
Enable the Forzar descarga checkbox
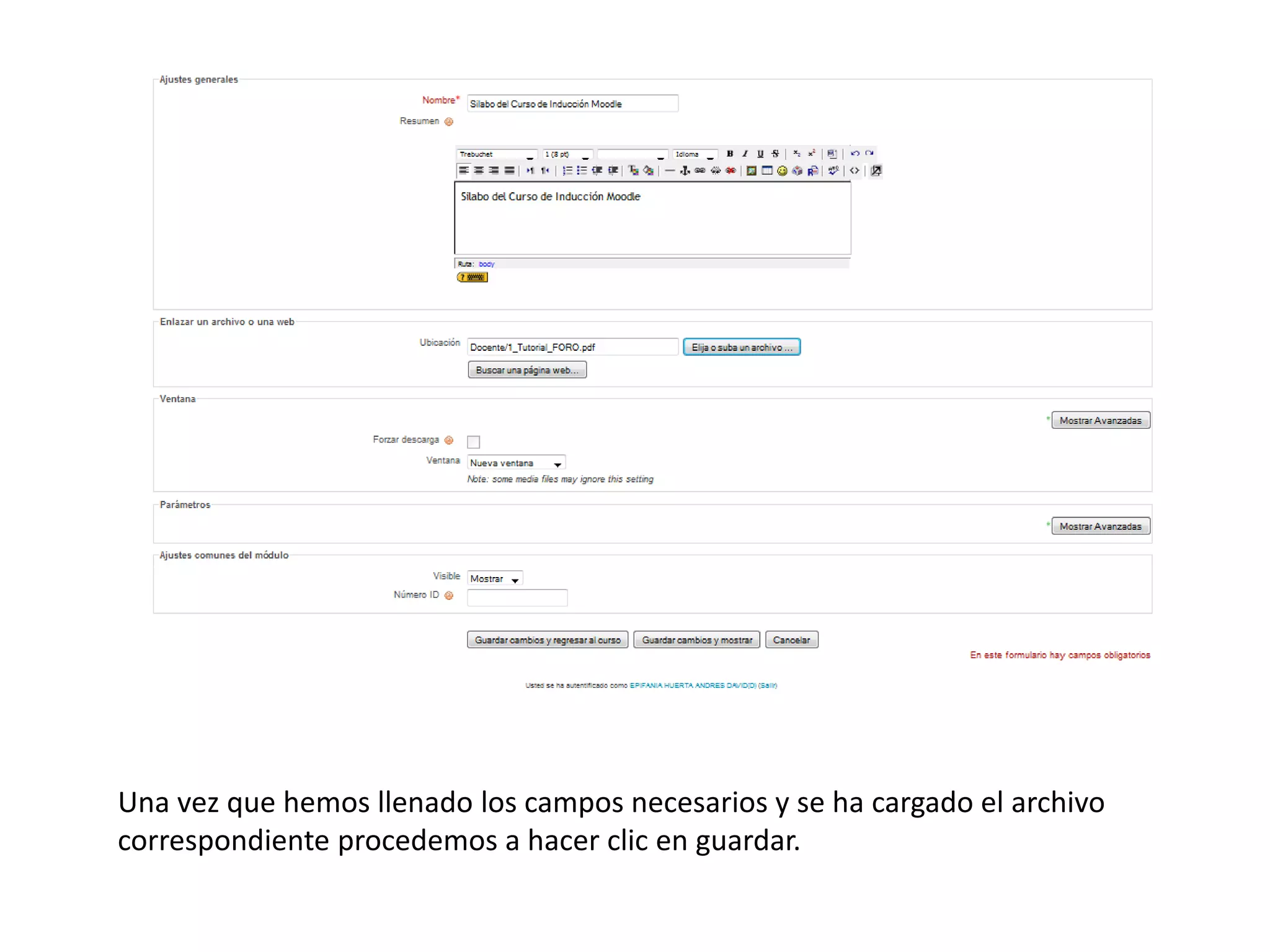tap(474, 441)
